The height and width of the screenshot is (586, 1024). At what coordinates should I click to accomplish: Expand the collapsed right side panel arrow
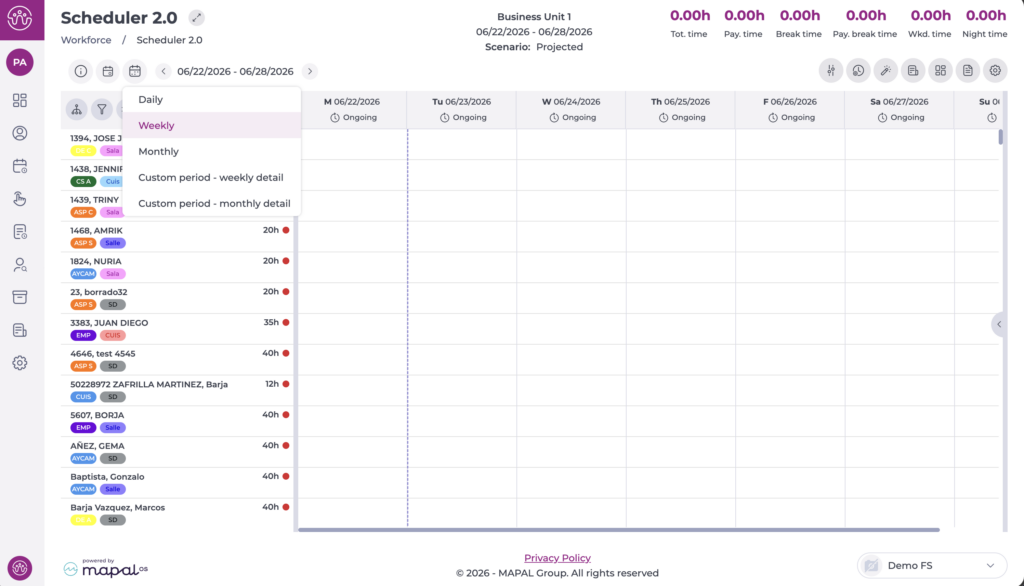point(999,324)
